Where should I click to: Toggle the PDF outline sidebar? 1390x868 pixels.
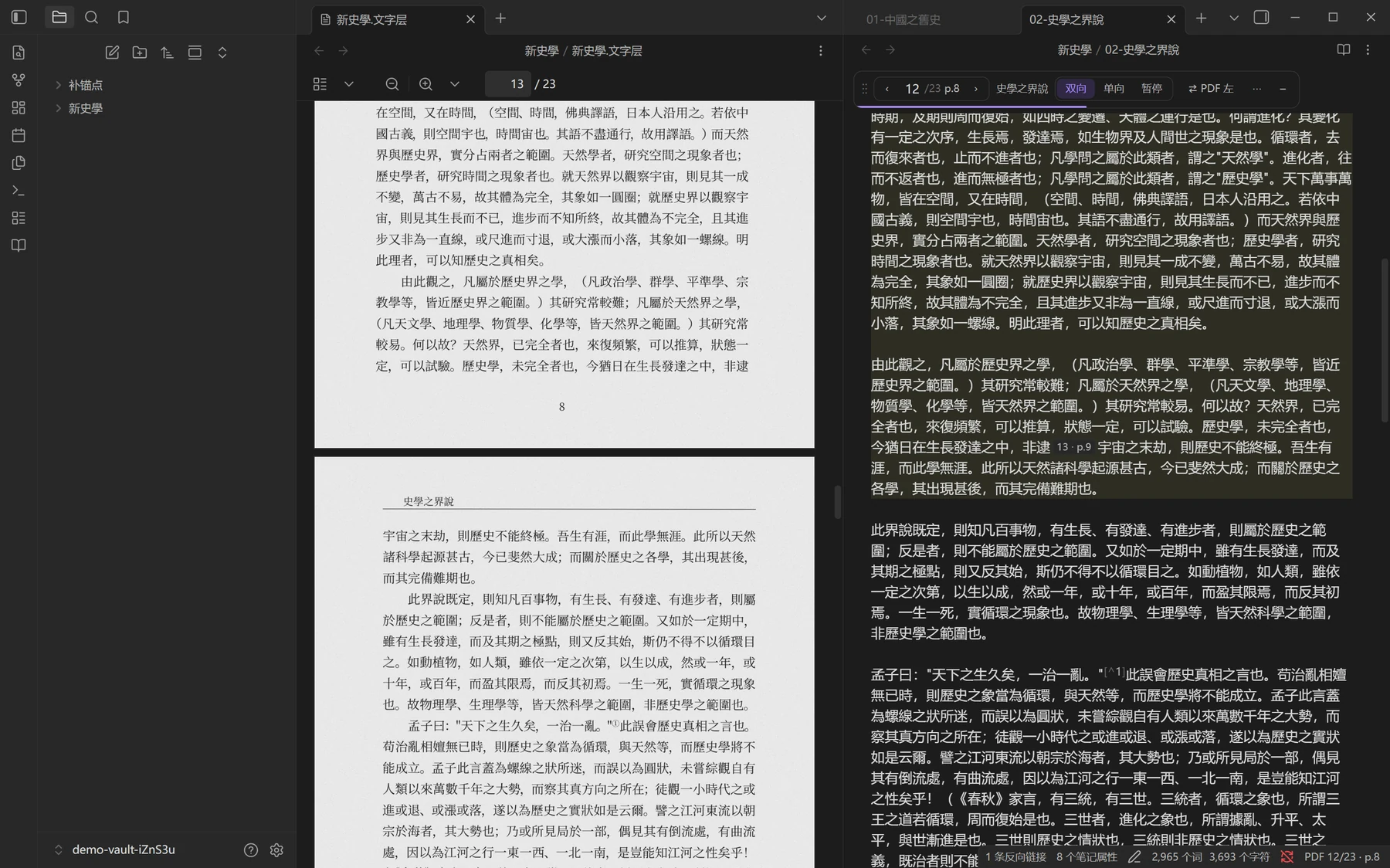320,83
